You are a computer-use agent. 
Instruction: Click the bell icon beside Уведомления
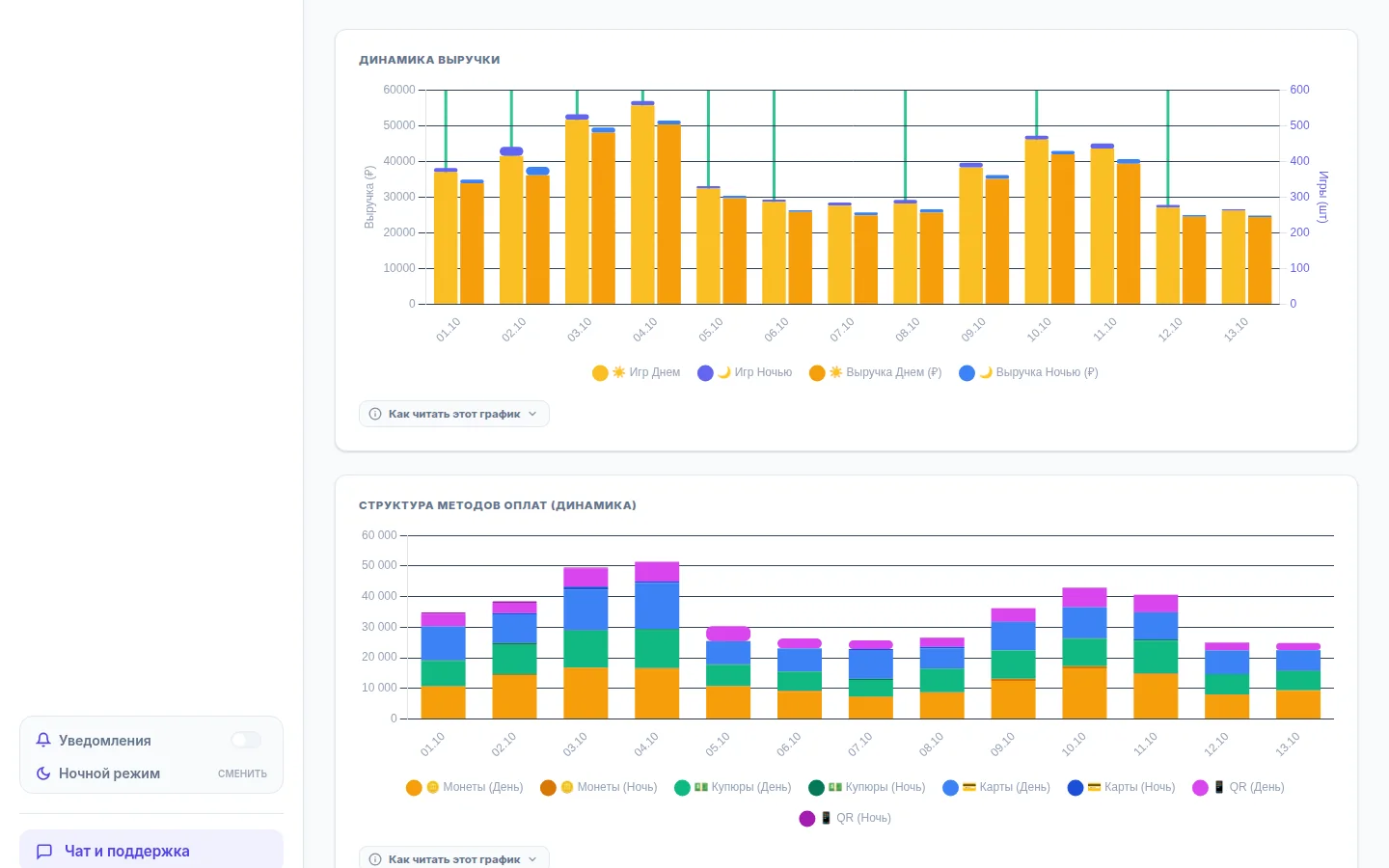pyautogui.click(x=43, y=740)
